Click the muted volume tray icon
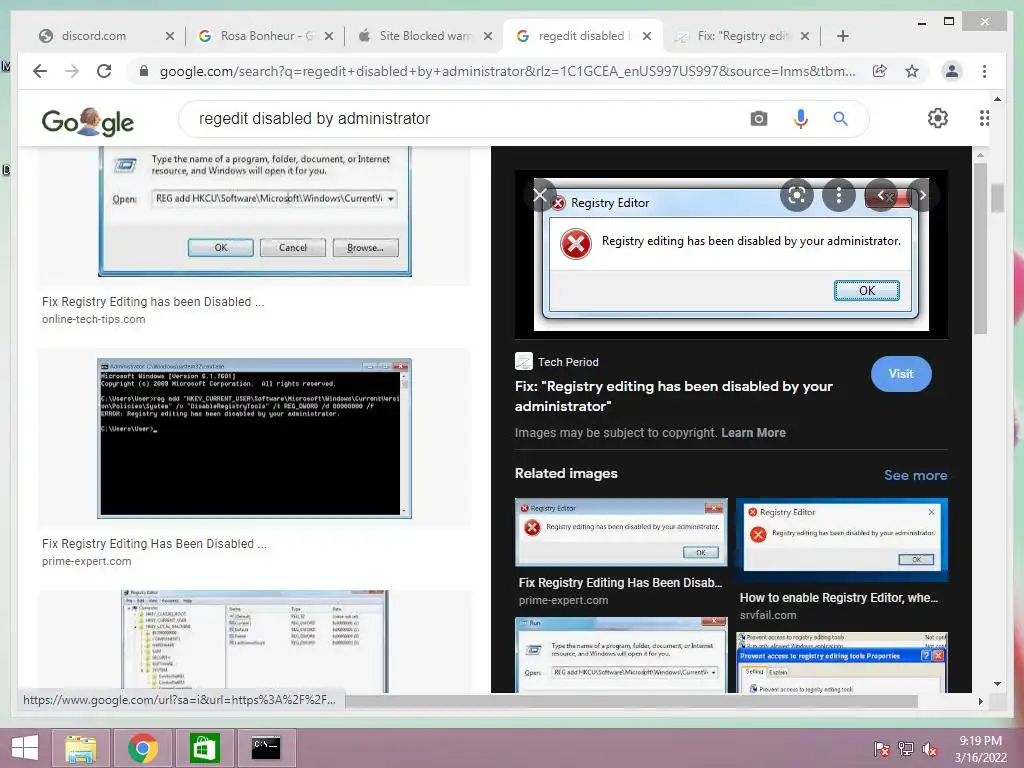The image size is (1024, 768). pos(930,749)
